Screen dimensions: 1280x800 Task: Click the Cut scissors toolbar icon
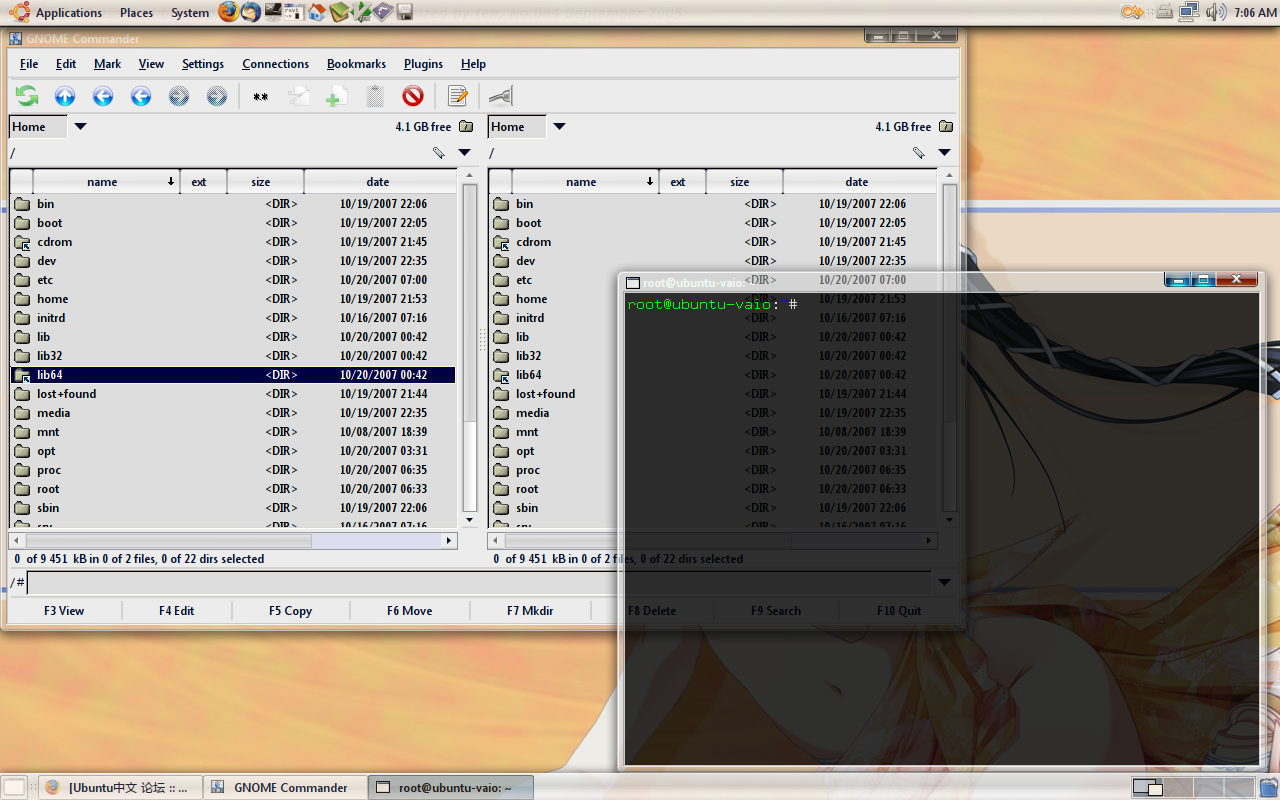pos(298,96)
